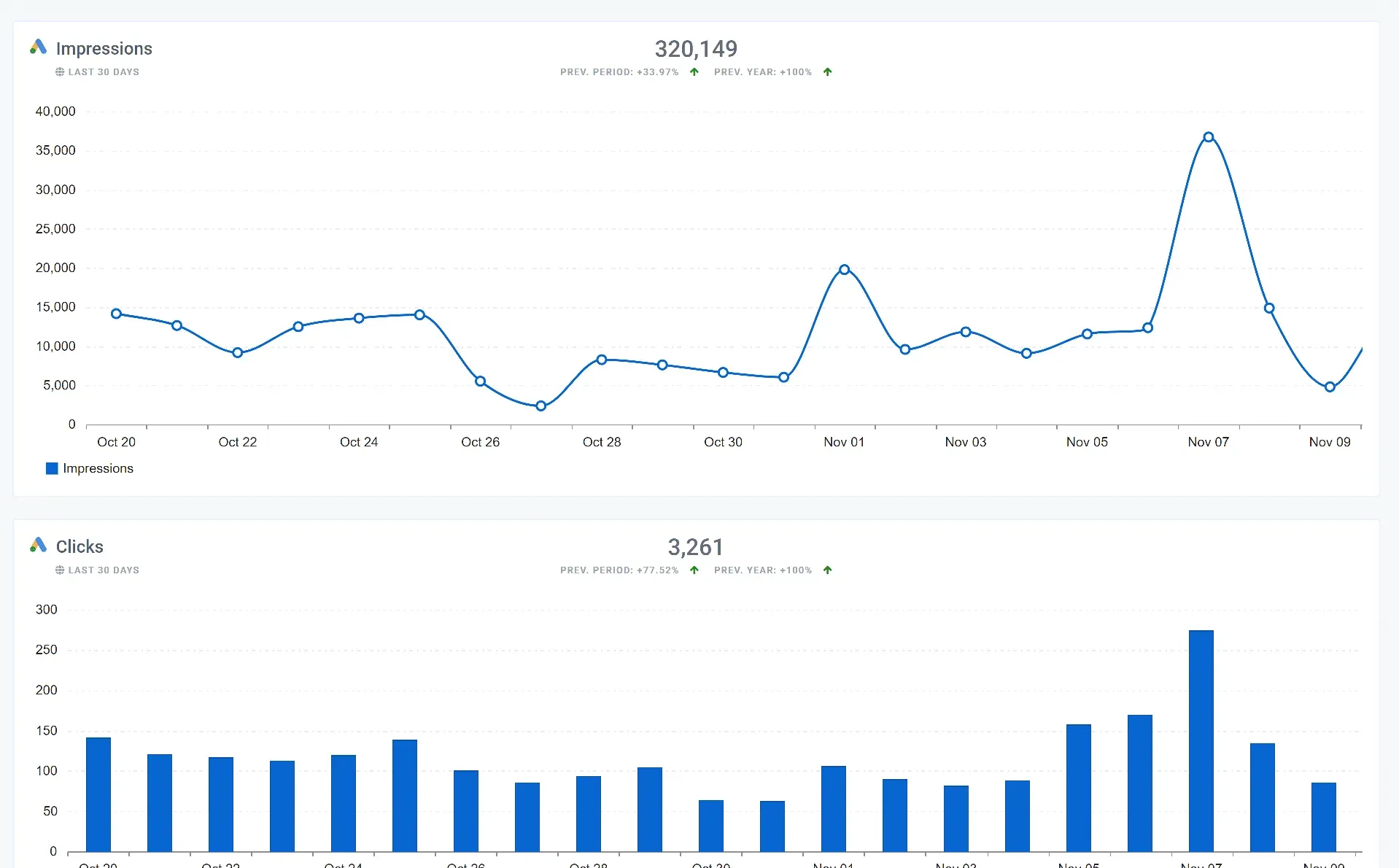Screen dimensions: 1399x868
Task: Click the Oct 30 bar in Clicks chart
Action: coord(711,826)
